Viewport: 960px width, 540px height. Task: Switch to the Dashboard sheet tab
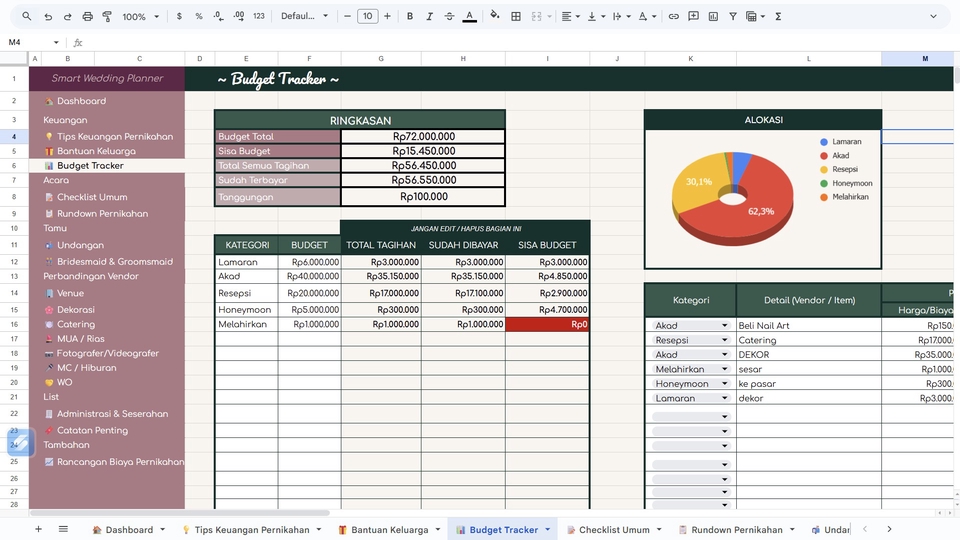click(x=129, y=530)
